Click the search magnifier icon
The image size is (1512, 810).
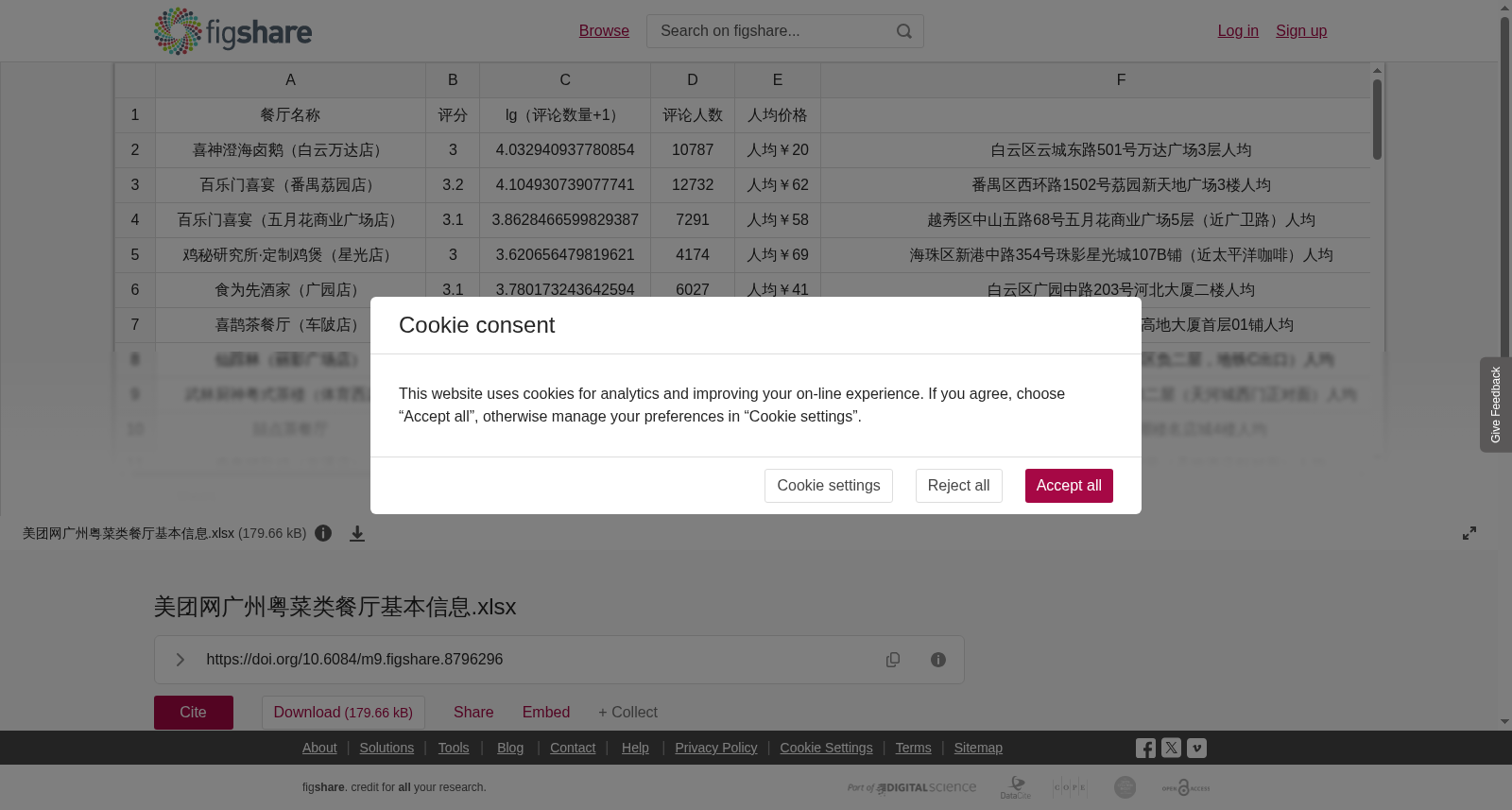(x=904, y=31)
